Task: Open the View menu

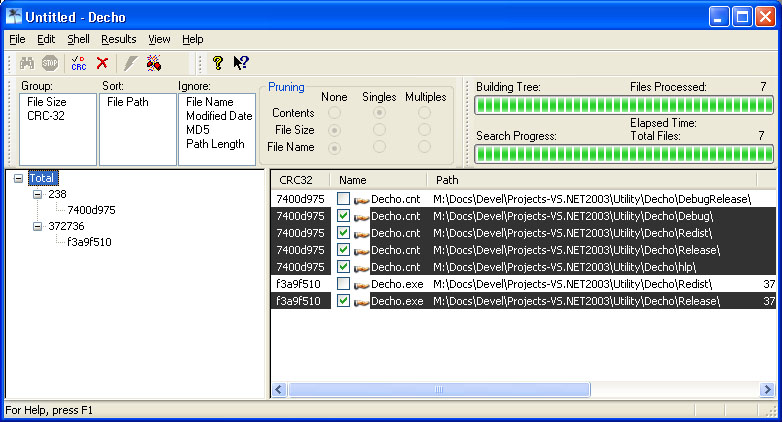Action: [x=159, y=39]
